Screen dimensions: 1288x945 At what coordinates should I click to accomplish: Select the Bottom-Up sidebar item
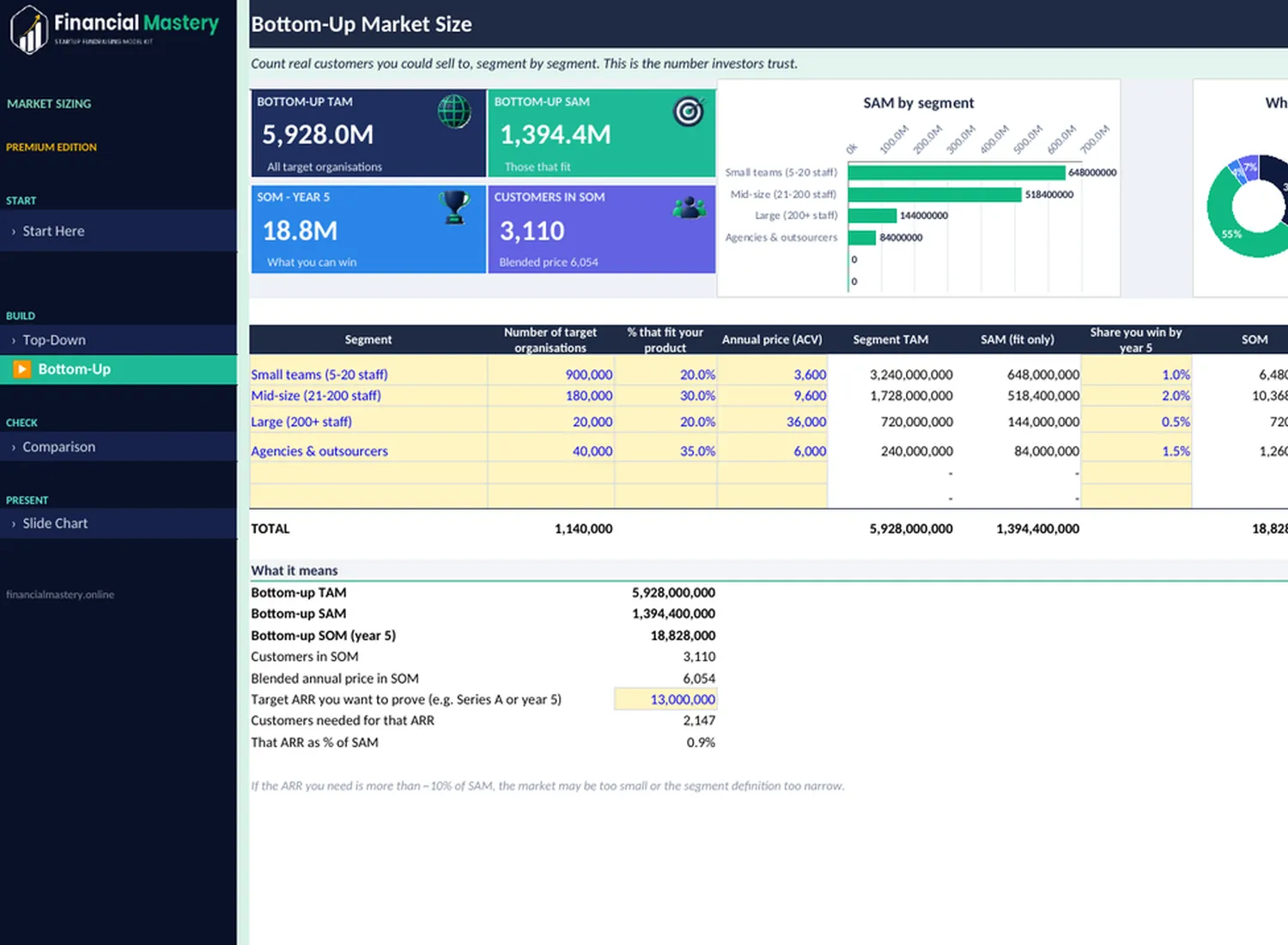(118, 369)
